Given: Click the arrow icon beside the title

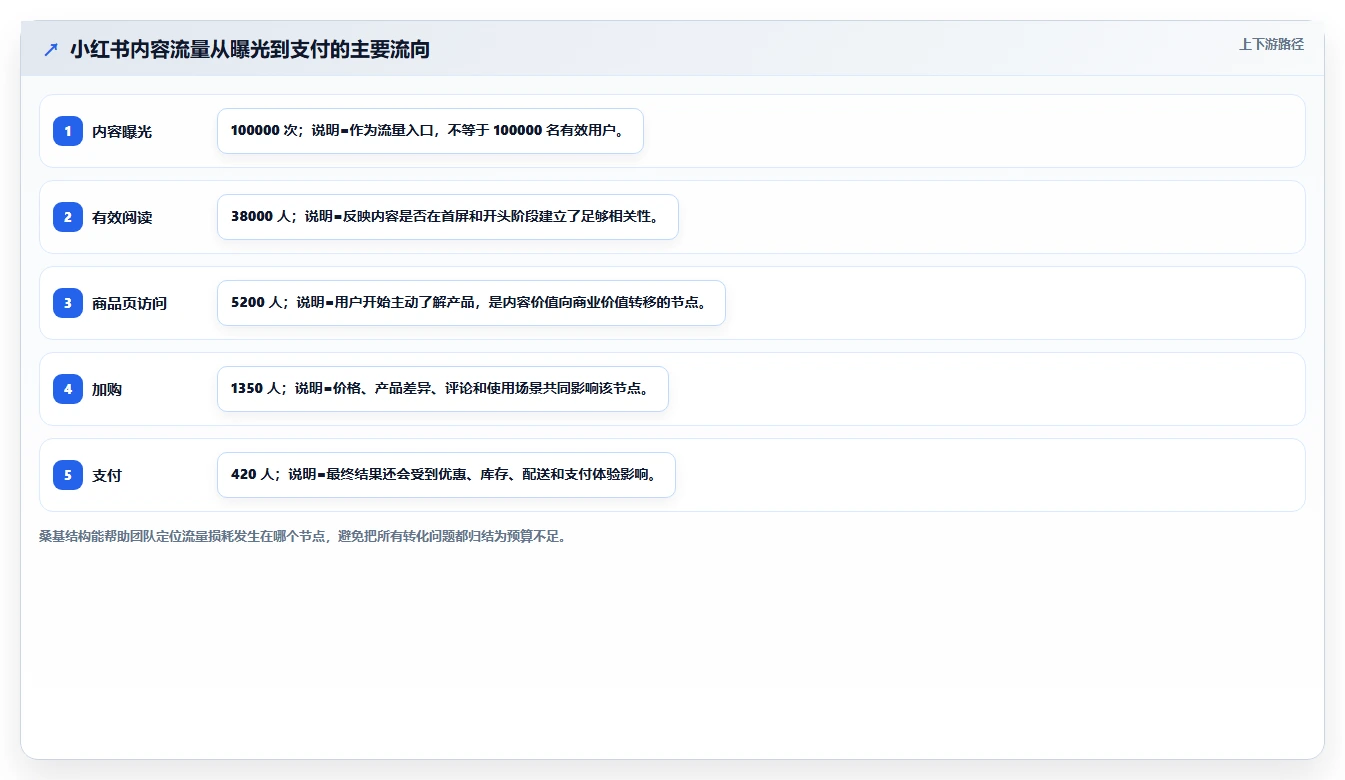Looking at the screenshot, I should 51,49.
